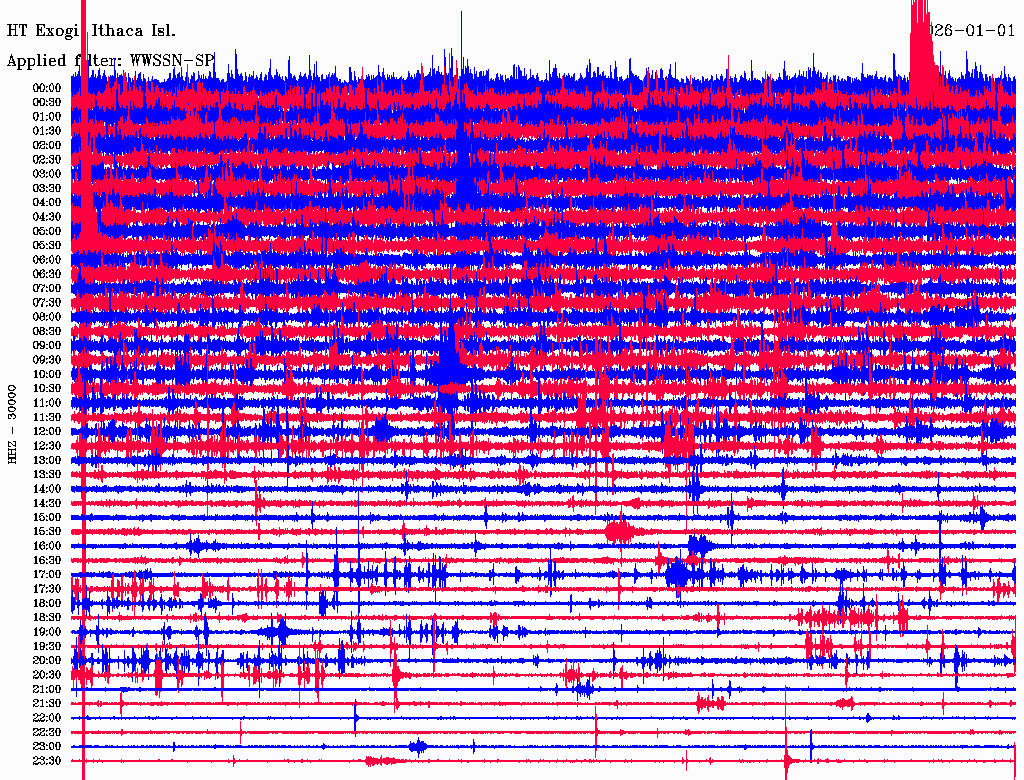Image resolution: width=1024 pixels, height=780 pixels.
Task: Click the 12:00 row label
Action: (47, 431)
